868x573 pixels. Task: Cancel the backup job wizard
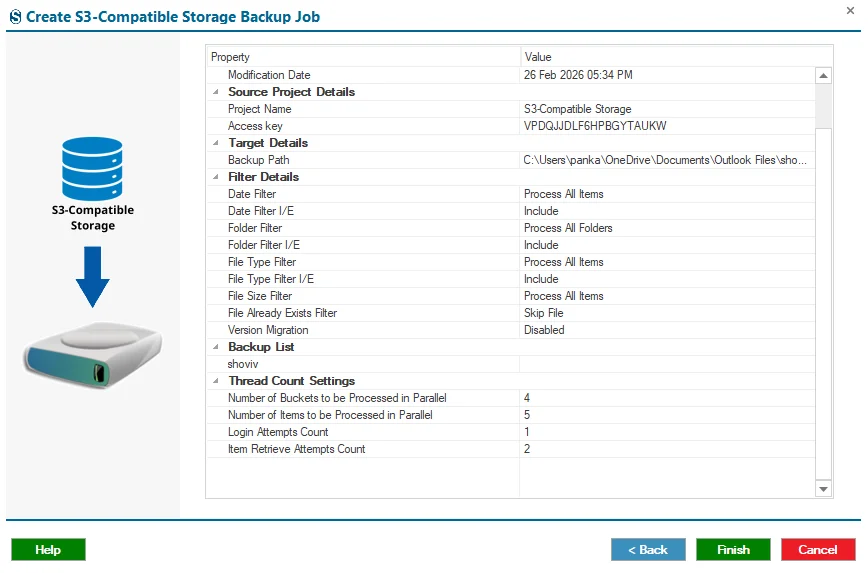(x=818, y=550)
